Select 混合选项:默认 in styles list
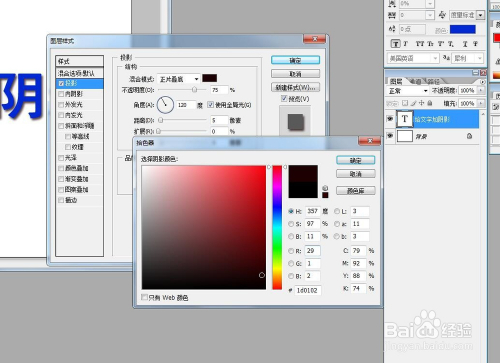The image size is (500, 363). (x=80, y=73)
